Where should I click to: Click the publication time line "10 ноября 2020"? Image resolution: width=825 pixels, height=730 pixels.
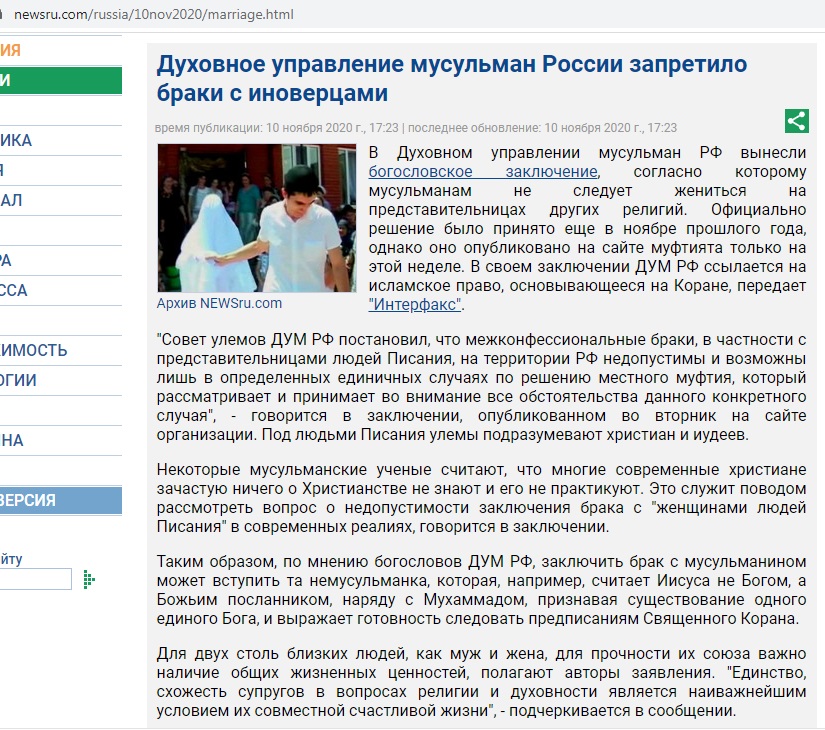(x=416, y=128)
